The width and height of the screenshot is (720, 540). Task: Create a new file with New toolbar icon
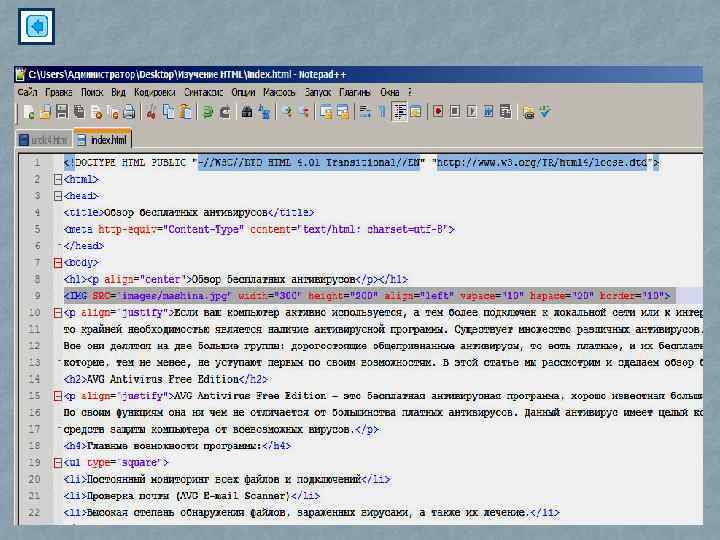pos(29,112)
